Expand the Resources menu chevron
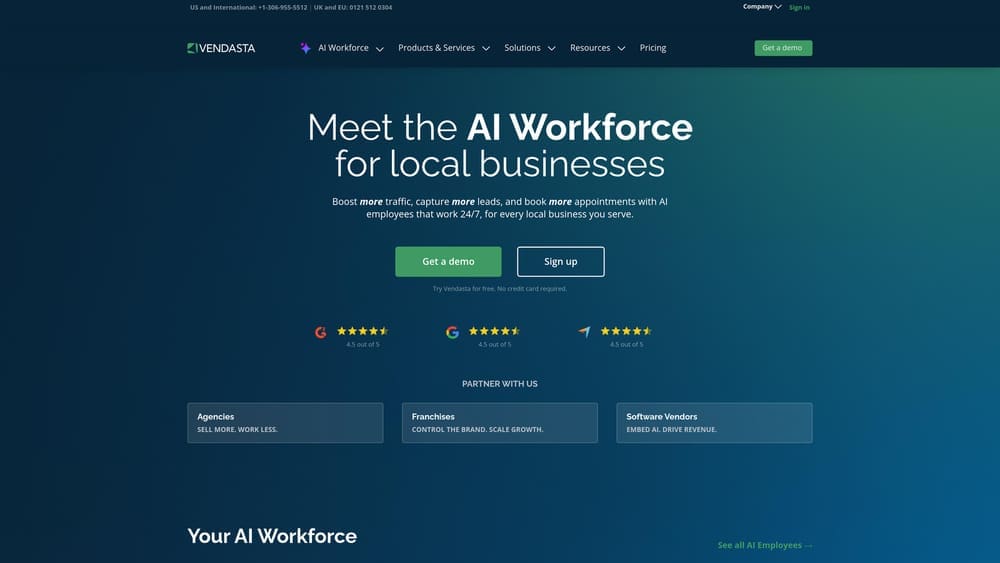 click(x=621, y=48)
